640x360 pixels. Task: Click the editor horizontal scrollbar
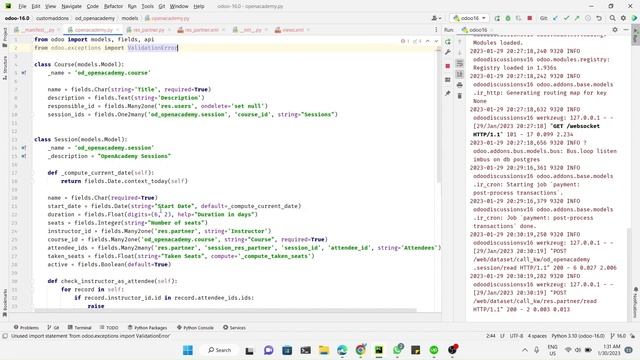coord(225,311)
